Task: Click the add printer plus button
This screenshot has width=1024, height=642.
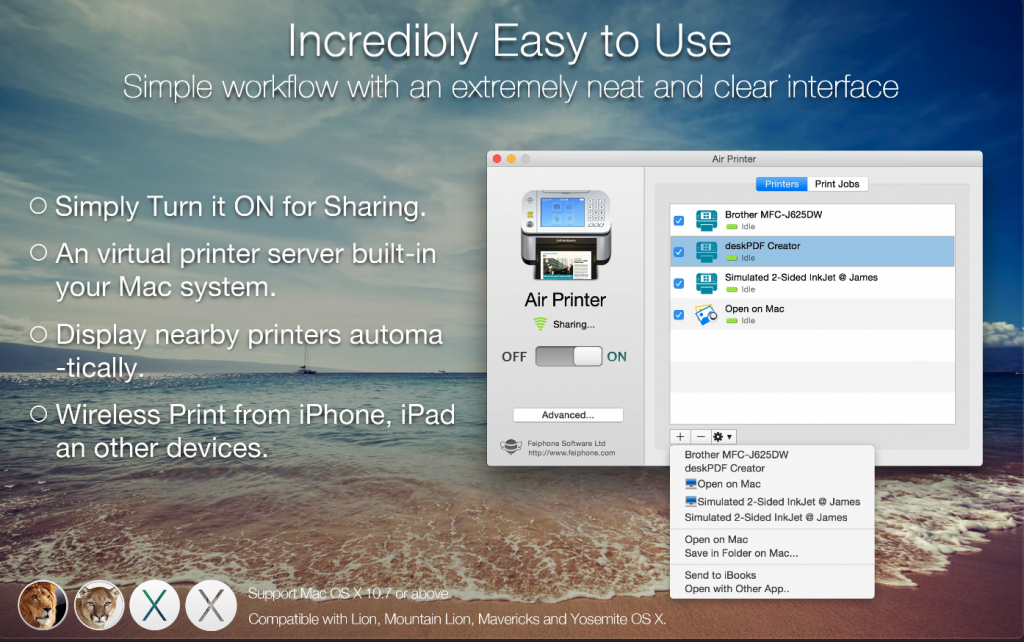Action: point(679,437)
